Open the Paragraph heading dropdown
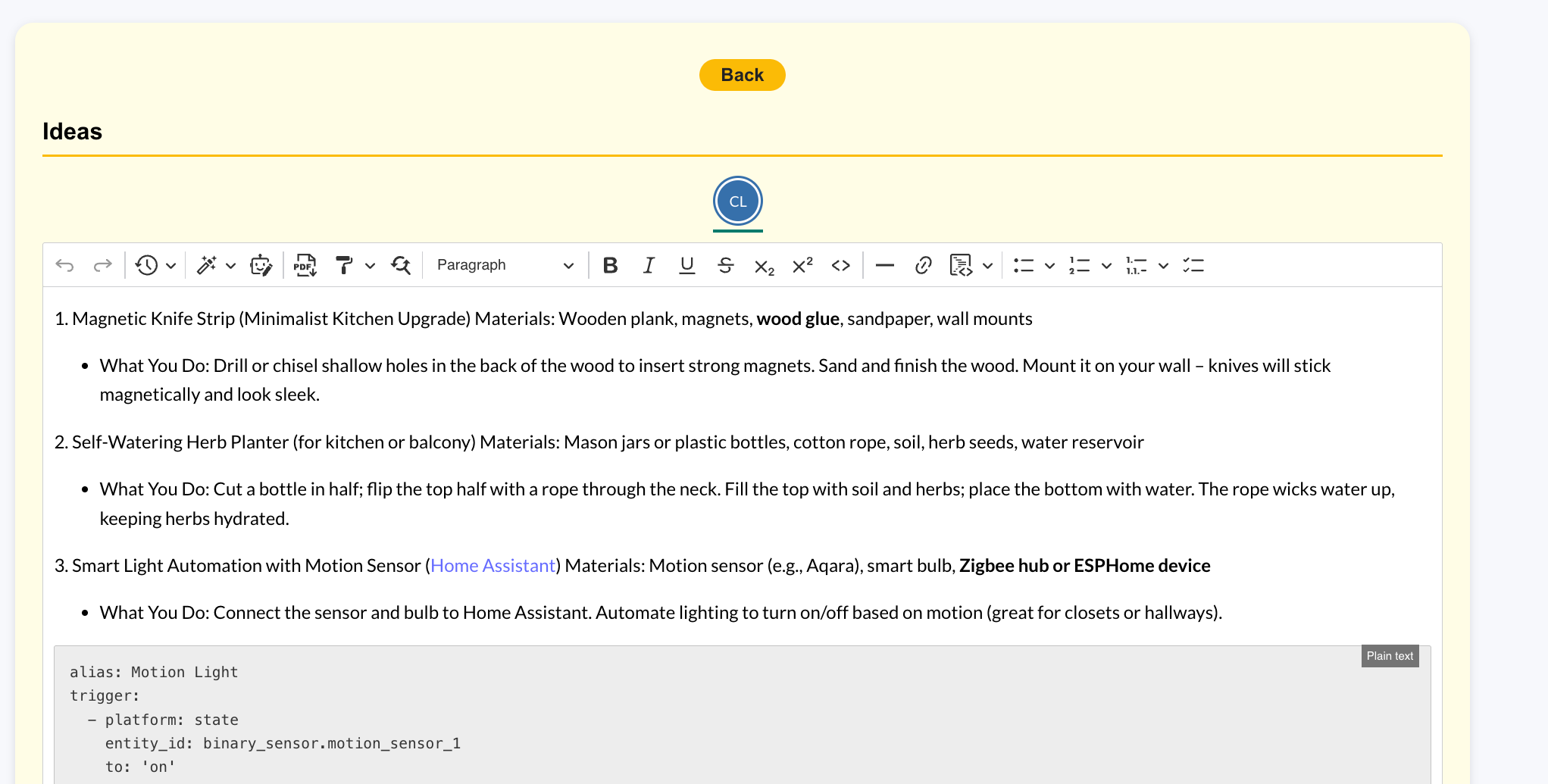The width and height of the screenshot is (1548, 784). 505,265
